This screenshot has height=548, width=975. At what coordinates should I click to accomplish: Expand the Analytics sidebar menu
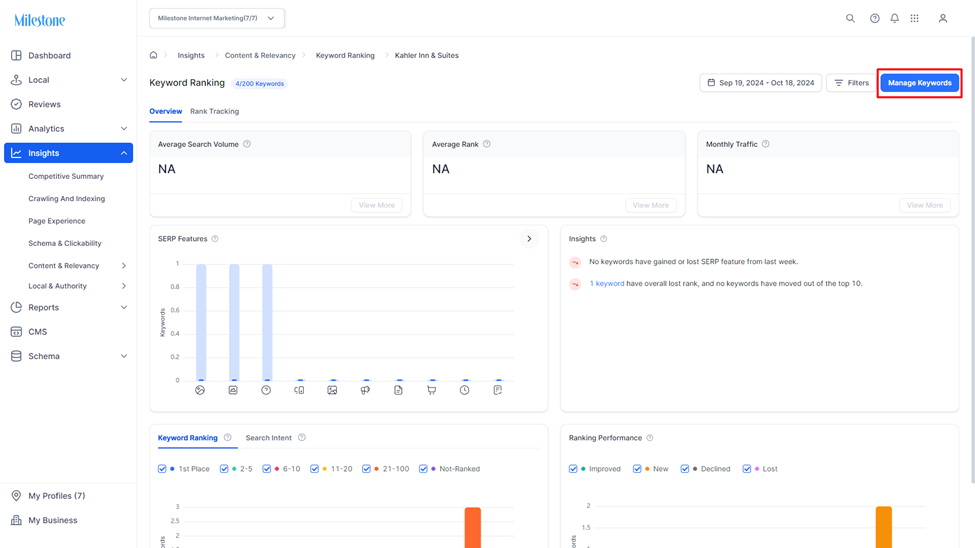point(68,129)
